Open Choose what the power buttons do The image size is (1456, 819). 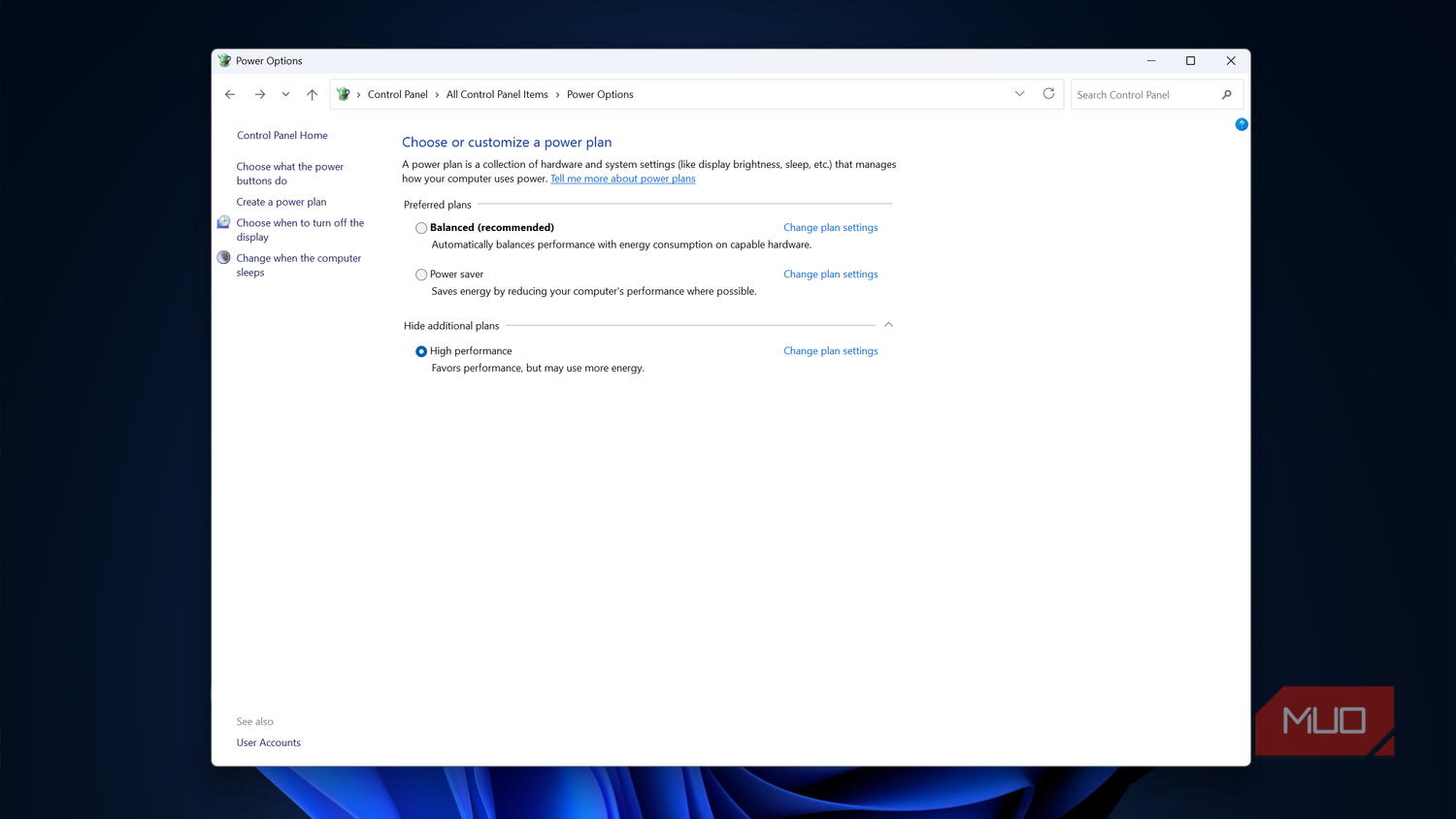point(290,174)
